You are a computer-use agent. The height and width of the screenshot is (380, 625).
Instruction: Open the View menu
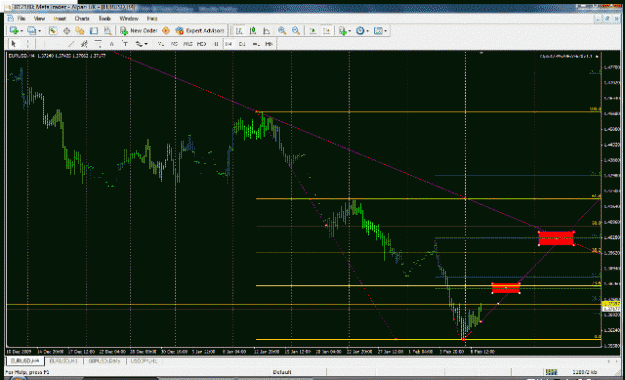(39, 18)
